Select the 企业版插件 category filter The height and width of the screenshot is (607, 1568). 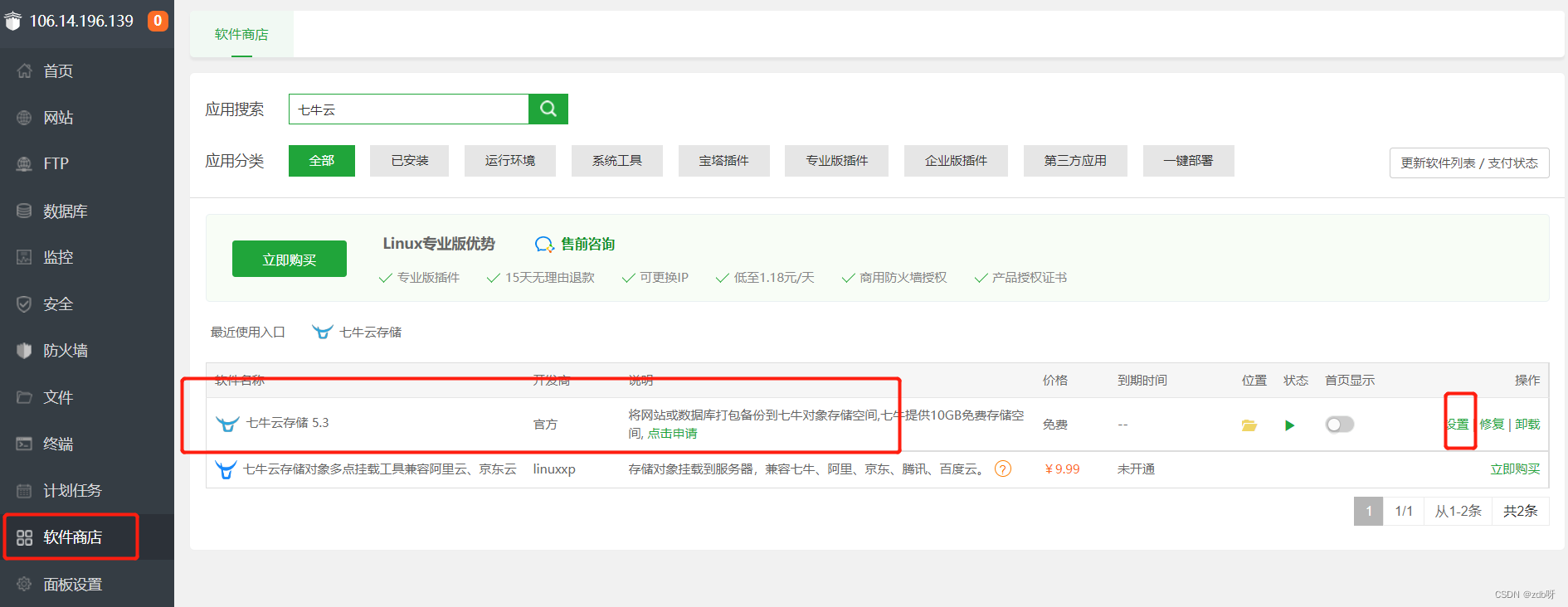[957, 161]
